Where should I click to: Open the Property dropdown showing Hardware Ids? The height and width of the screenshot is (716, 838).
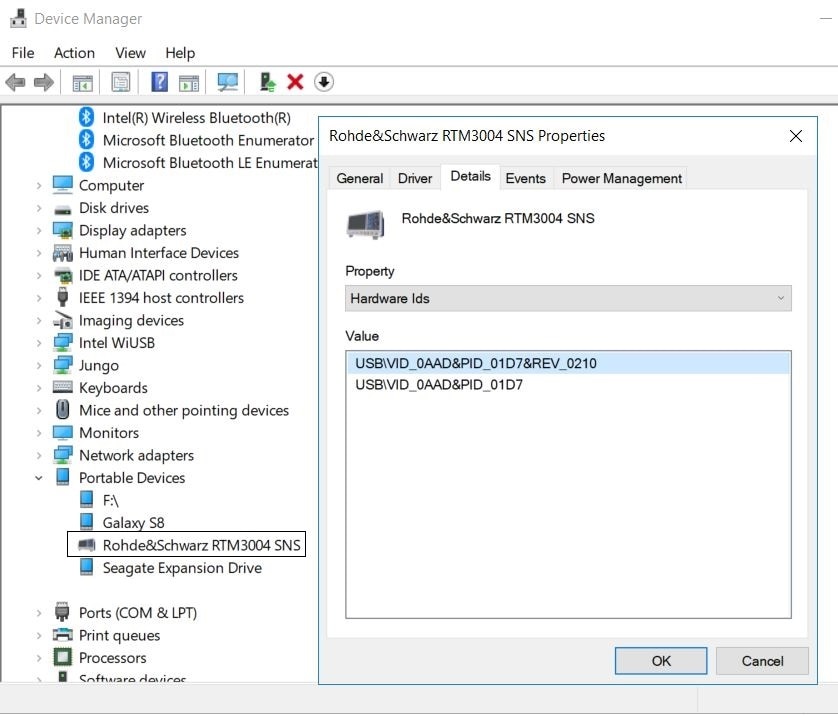(567, 298)
